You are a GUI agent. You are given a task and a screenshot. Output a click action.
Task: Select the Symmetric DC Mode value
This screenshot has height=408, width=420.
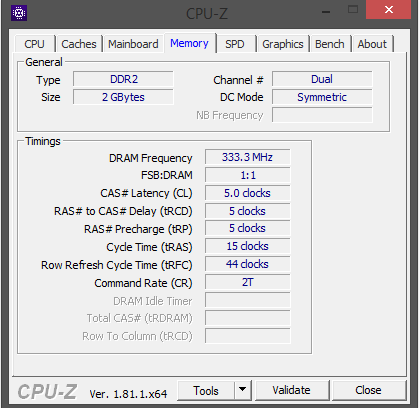(322, 97)
